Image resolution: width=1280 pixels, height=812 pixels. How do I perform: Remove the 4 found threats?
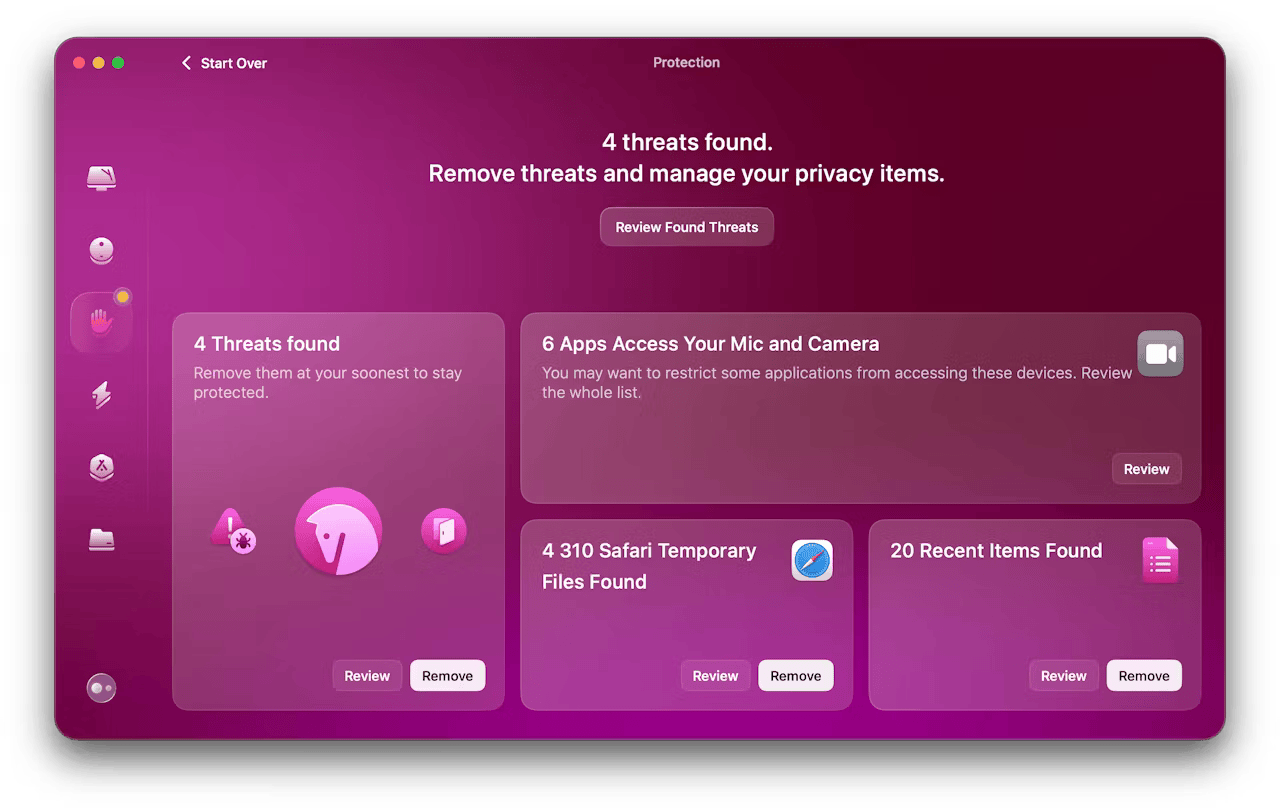coord(447,676)
